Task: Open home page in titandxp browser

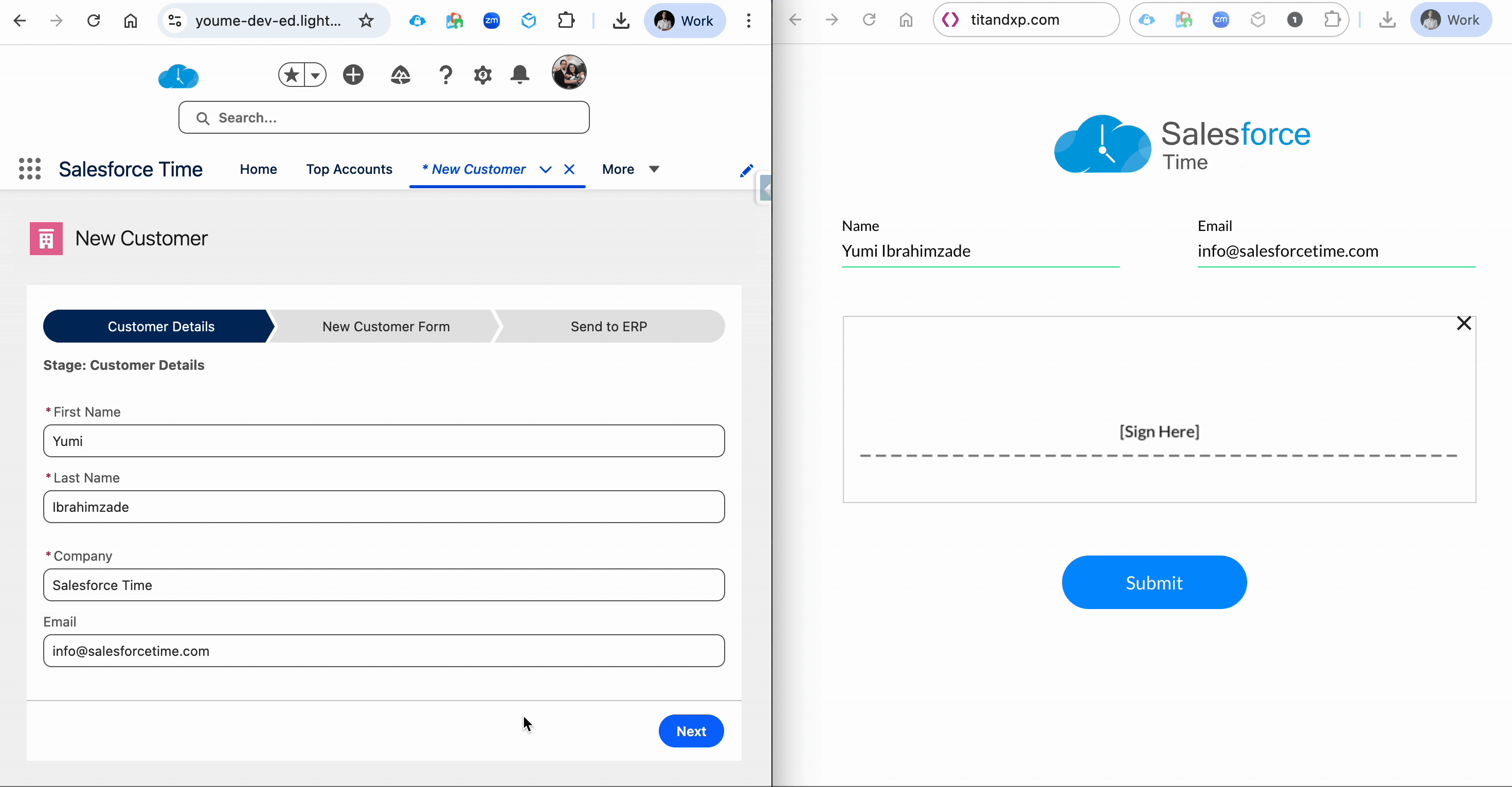Action: pyautogui.click(x=906, y=20)
